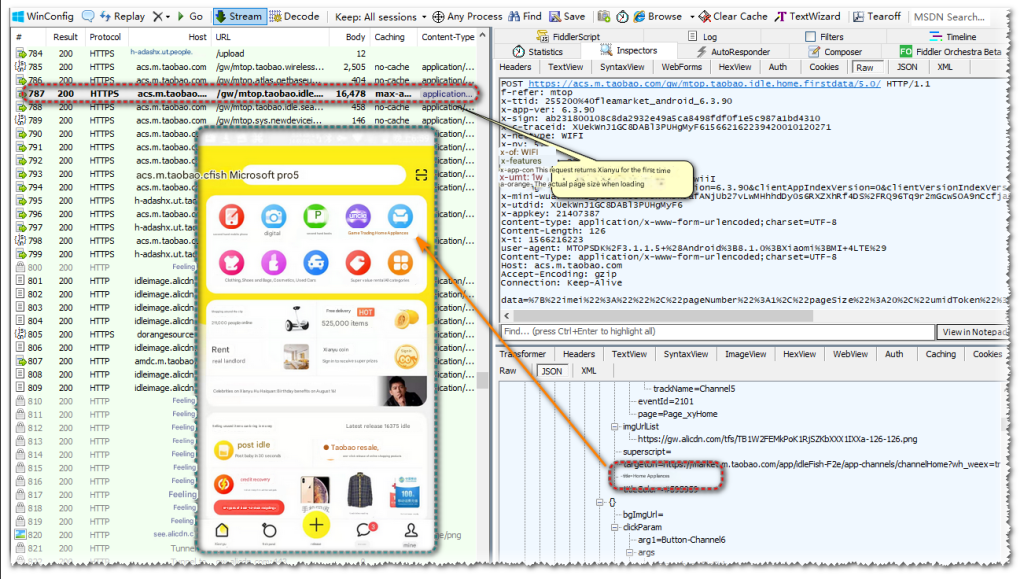The width and height of the screenshot is (1024, 579).
Task: Click the Go button to resume sessions
Action: (190, 16)
